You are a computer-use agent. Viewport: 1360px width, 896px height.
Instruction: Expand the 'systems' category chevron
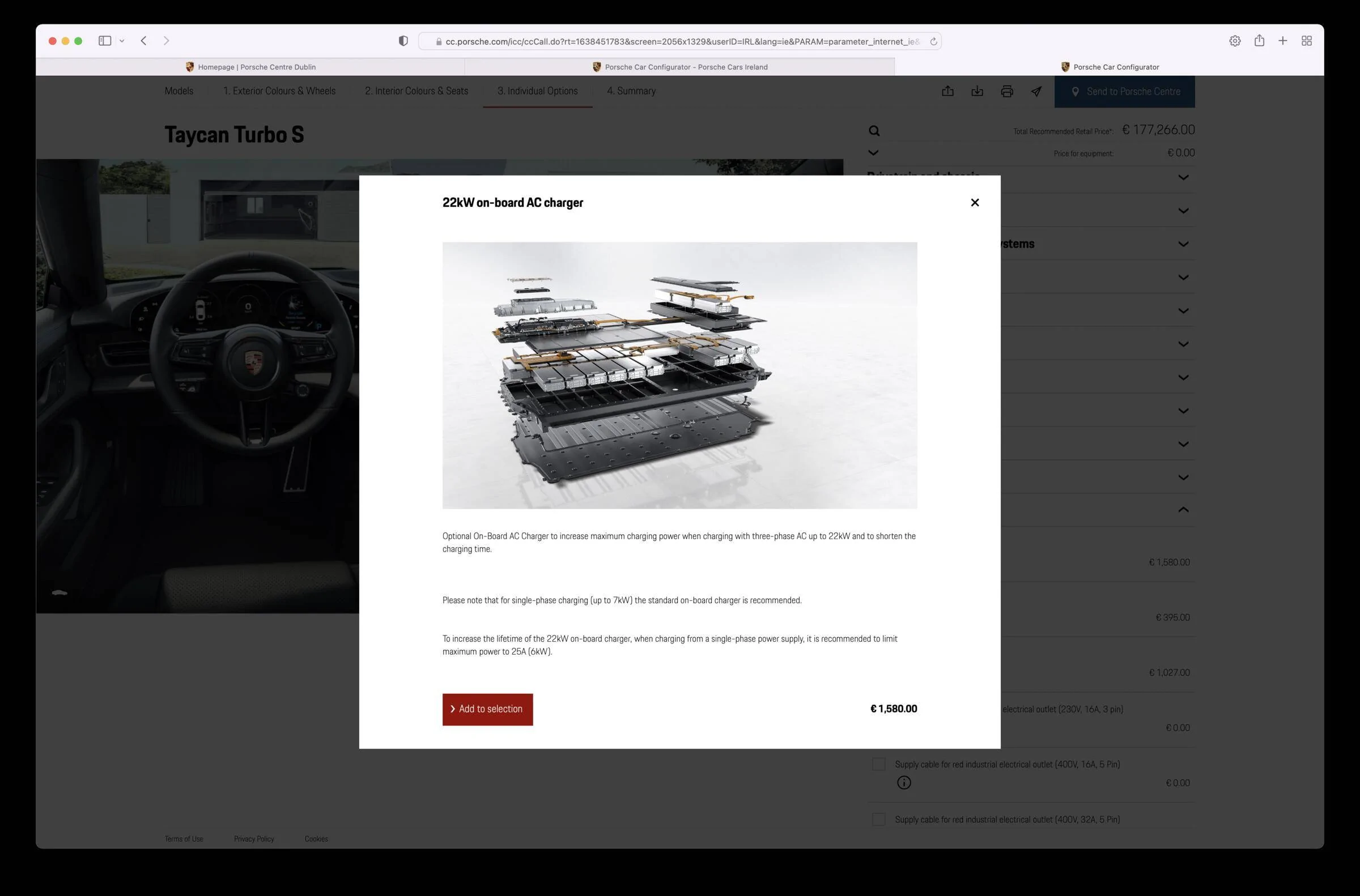coord(1183,244)
